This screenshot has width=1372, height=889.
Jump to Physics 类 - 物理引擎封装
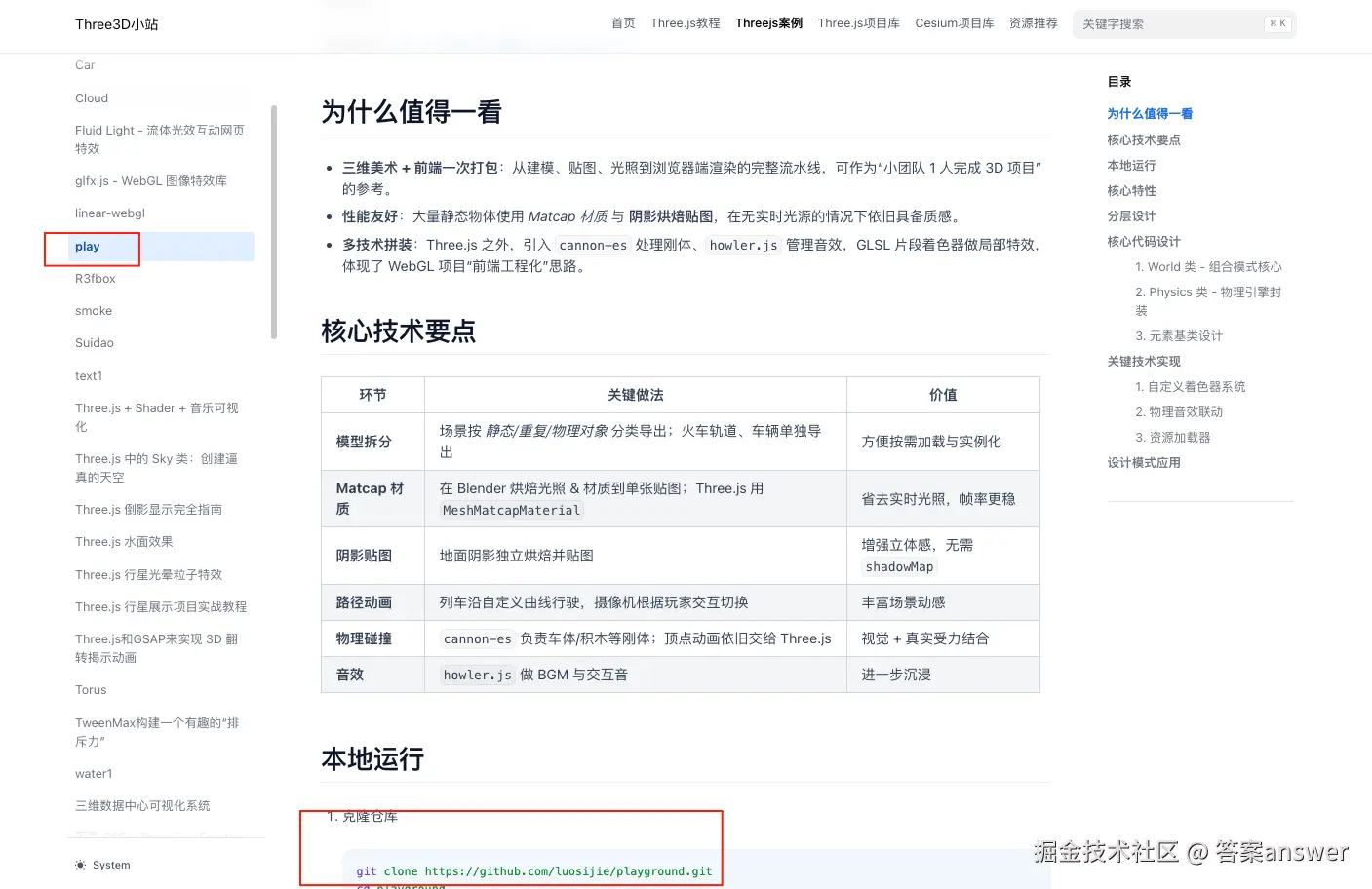pyautogui.click(x=1208, y=301)
